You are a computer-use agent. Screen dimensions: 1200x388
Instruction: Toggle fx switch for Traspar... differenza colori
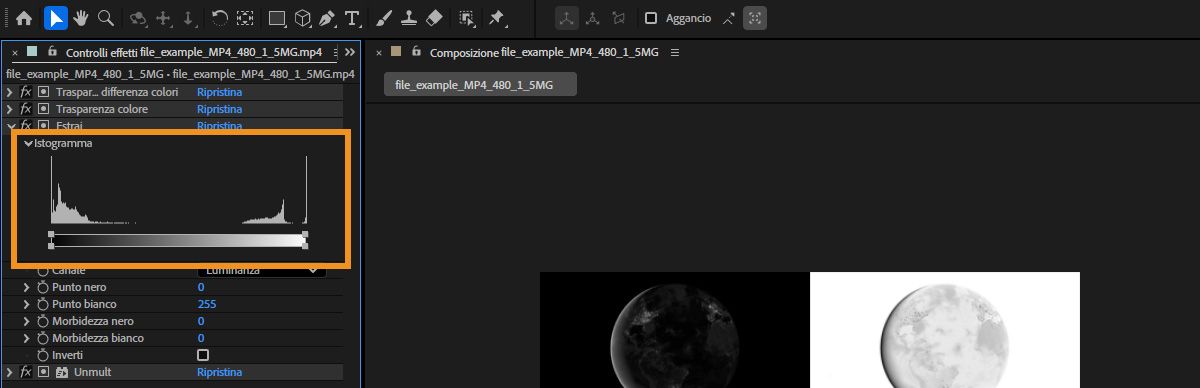[x=26, y=92]
